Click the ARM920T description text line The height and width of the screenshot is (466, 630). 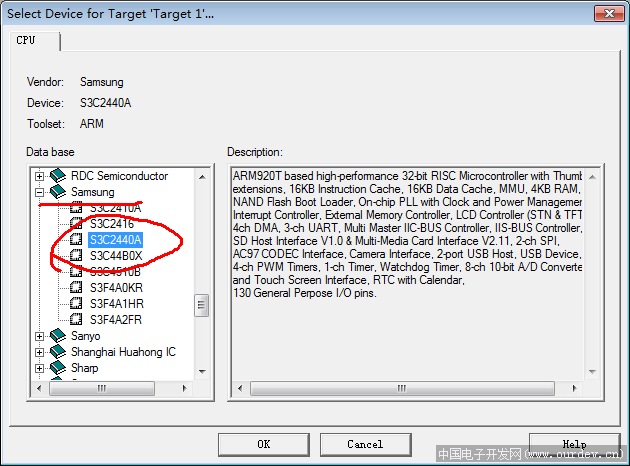tap(407, 176)
